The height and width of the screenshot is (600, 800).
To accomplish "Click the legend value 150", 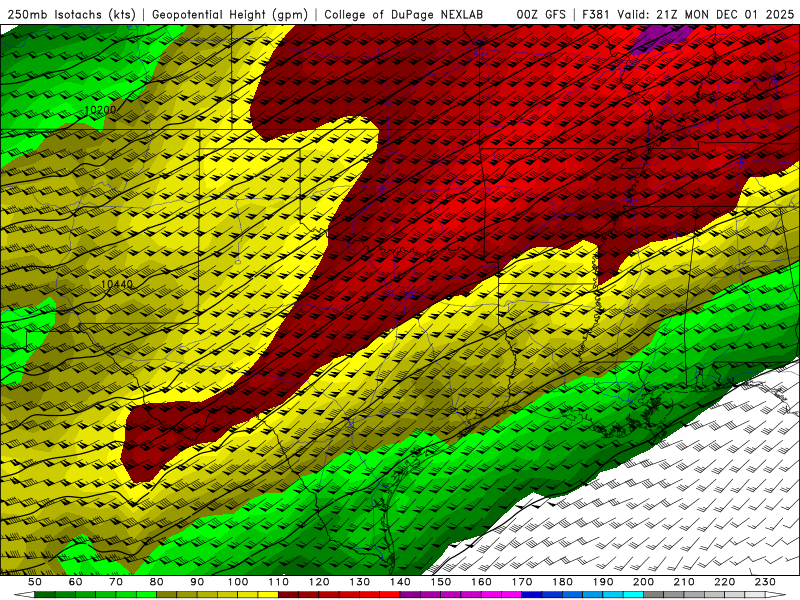I will coord(441,582).
